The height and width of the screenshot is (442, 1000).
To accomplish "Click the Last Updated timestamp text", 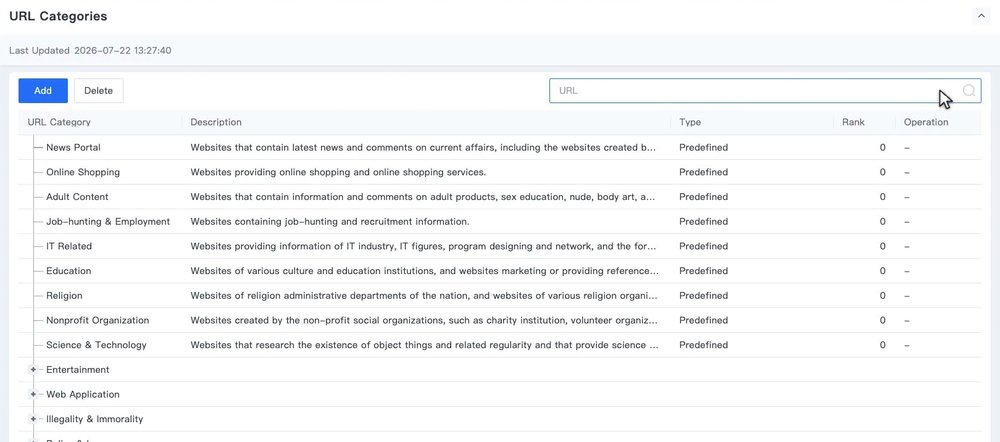I will [x=90, y=50].
